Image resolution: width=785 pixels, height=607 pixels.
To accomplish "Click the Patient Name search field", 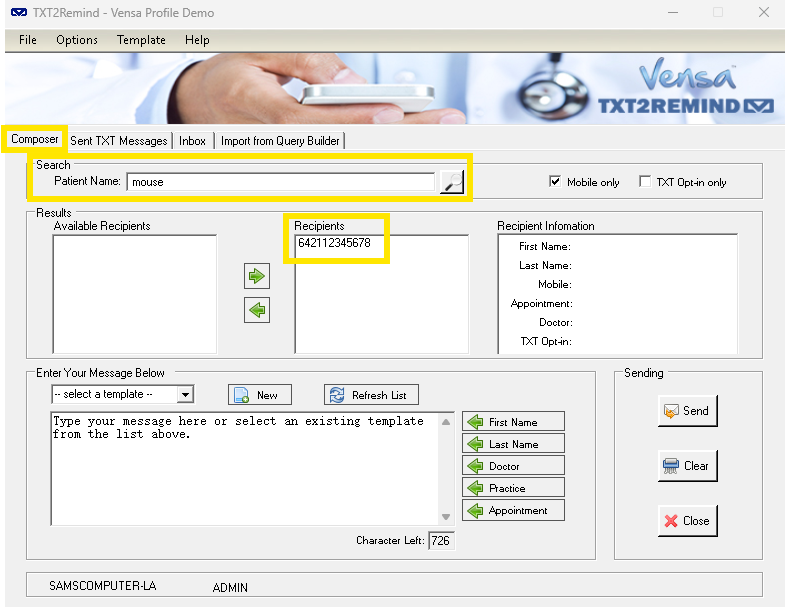I will [x=280, y=182].
